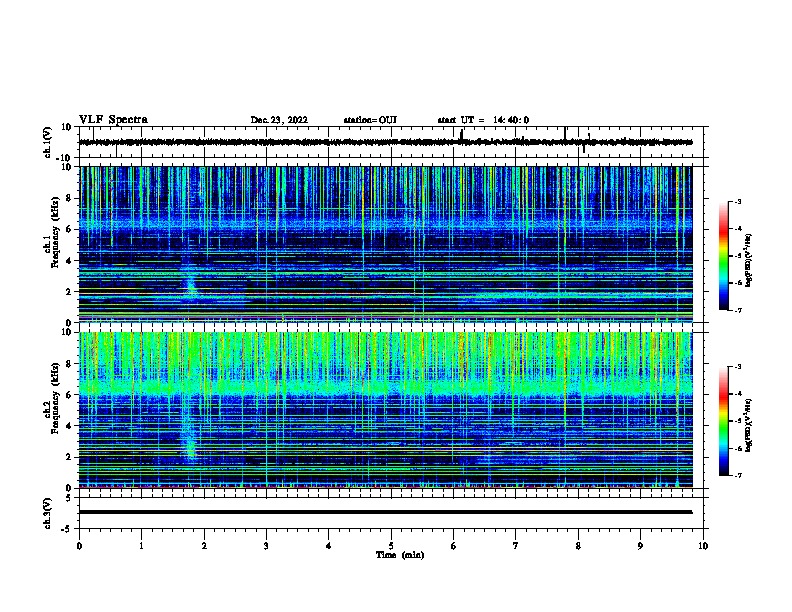The image size is (792, 612).
Task: Click time axis tick label "4"
Action: (x=329, y=546)
